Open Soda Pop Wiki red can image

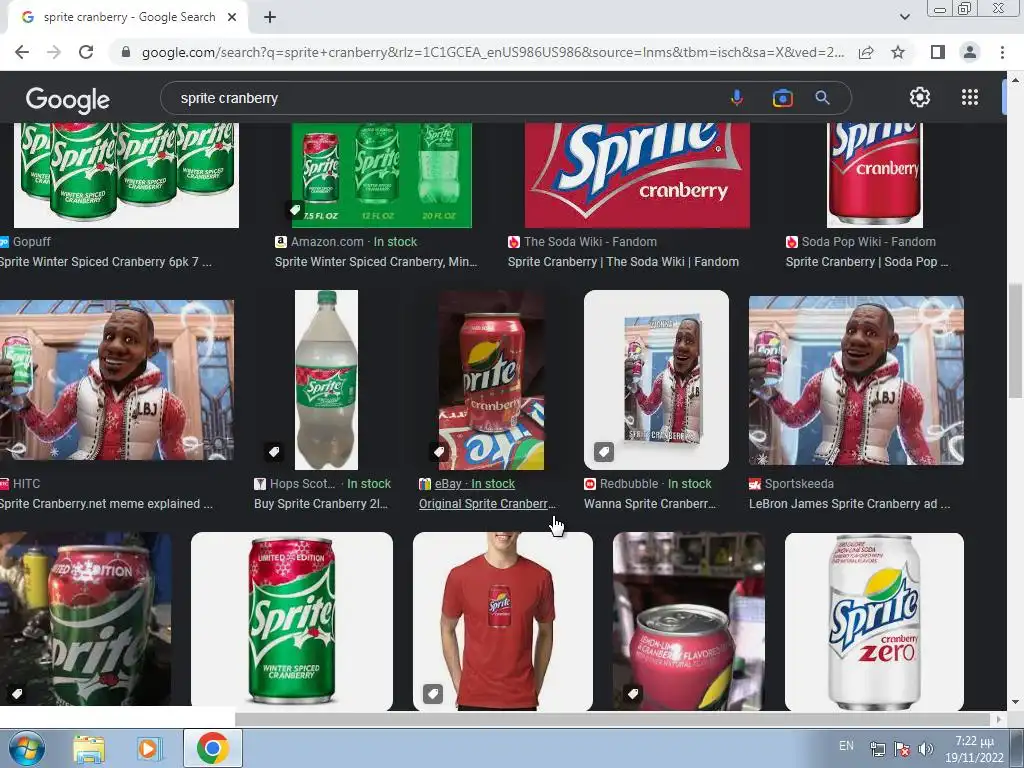point(875,175)
